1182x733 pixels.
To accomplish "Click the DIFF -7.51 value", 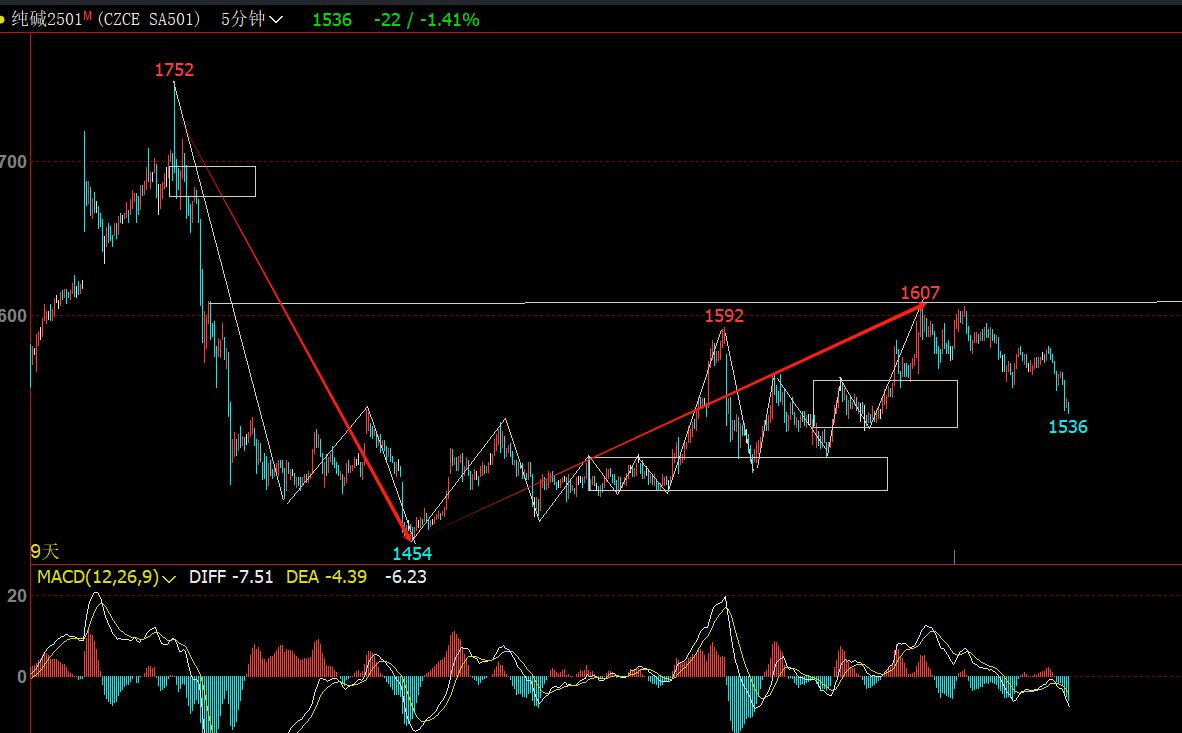I will coord(231,577).
